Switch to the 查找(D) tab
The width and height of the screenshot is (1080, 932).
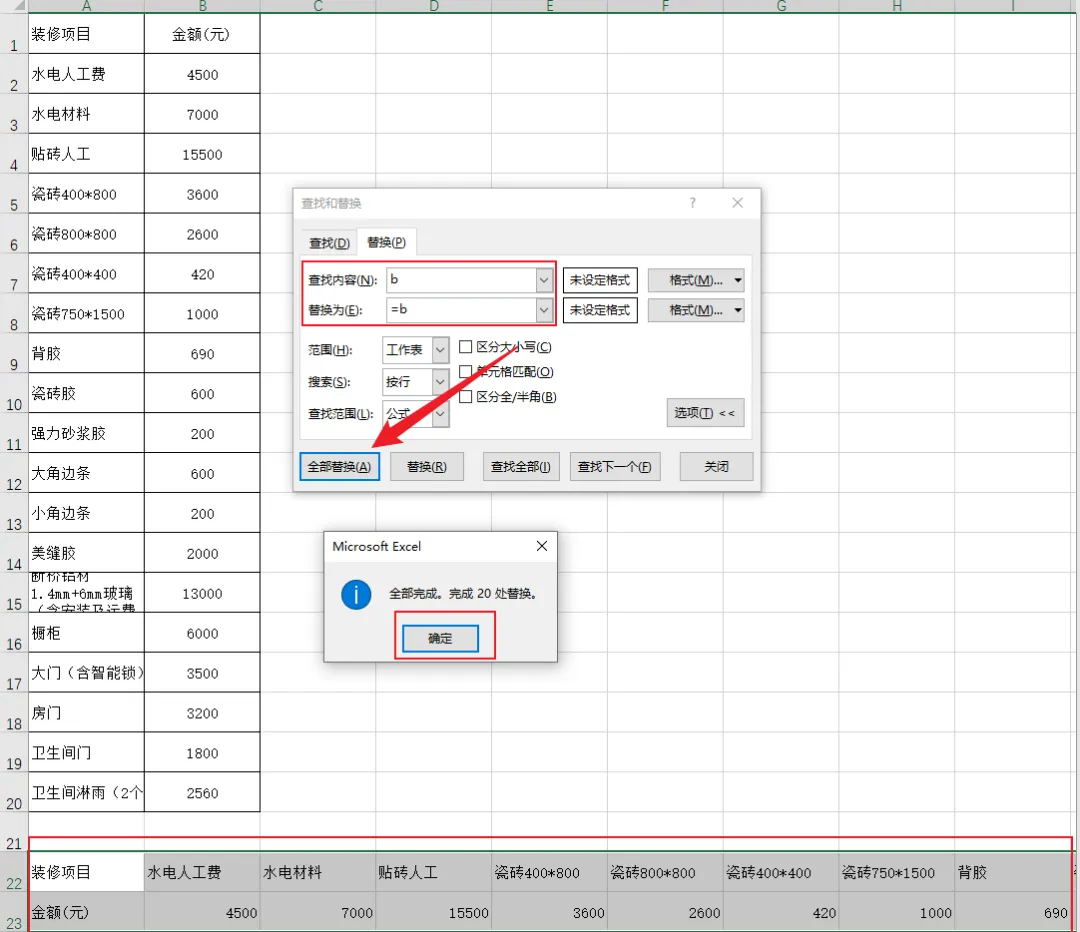(329, 243)
